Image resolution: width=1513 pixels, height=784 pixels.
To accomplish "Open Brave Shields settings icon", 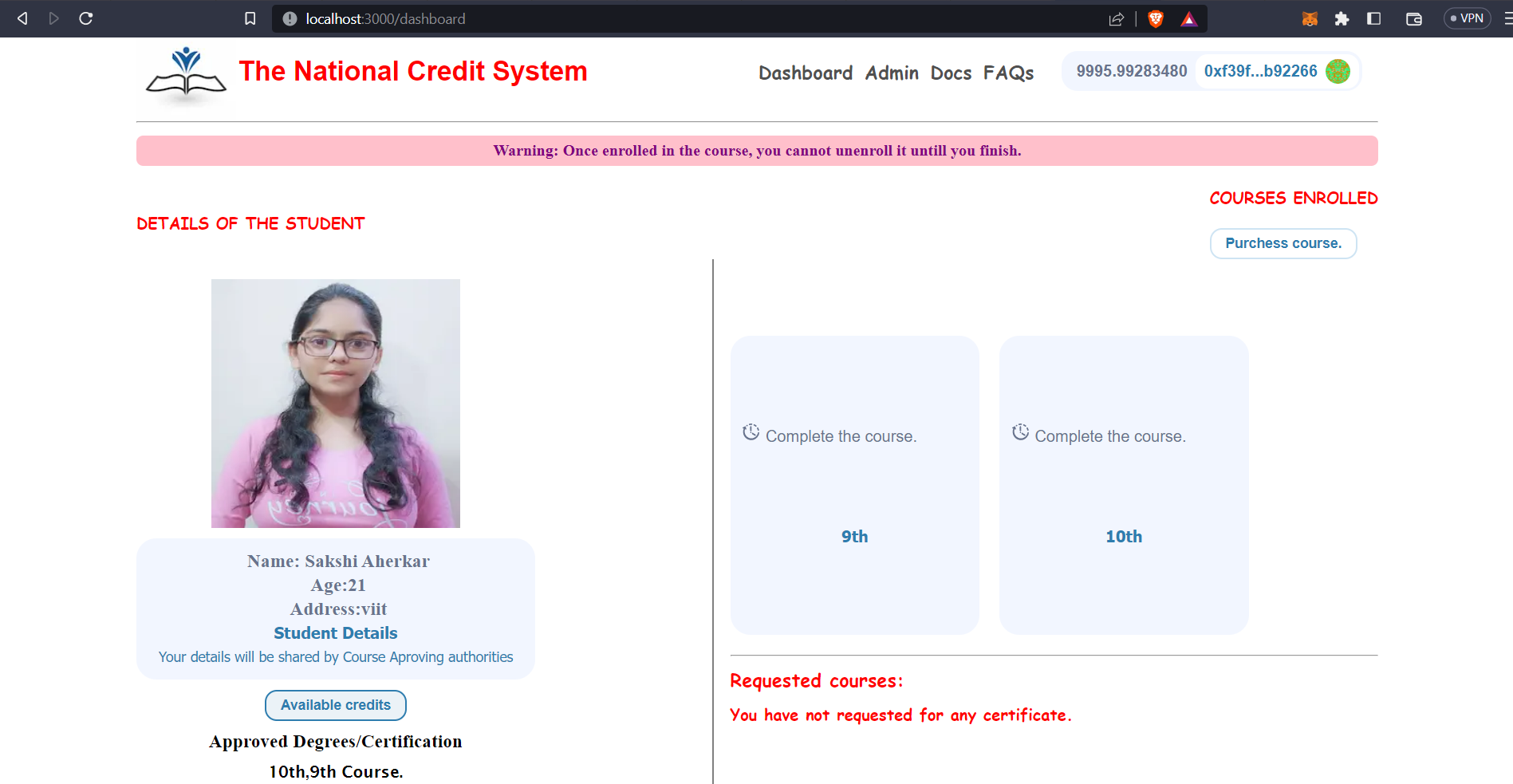I will point(1155,18).
